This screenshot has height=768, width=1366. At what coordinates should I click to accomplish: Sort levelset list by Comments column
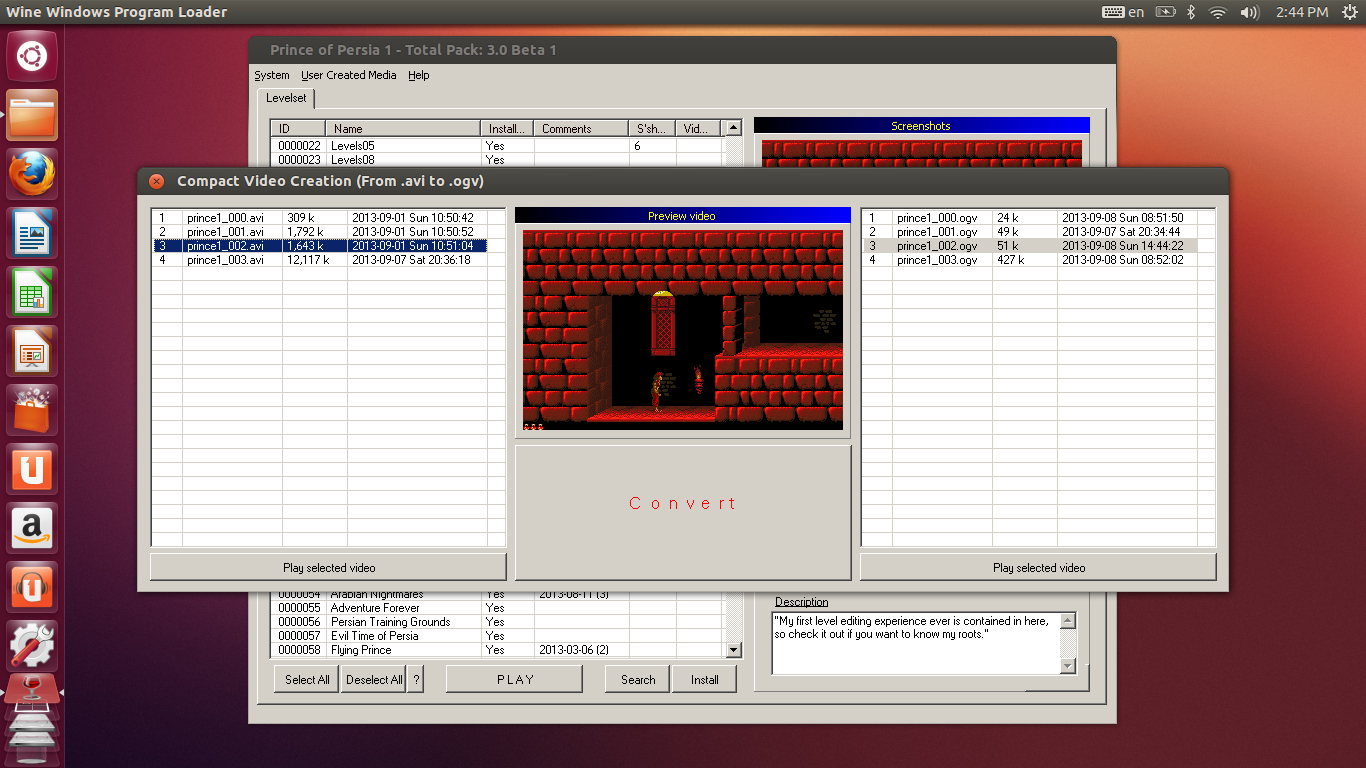[x=581, y=128]
